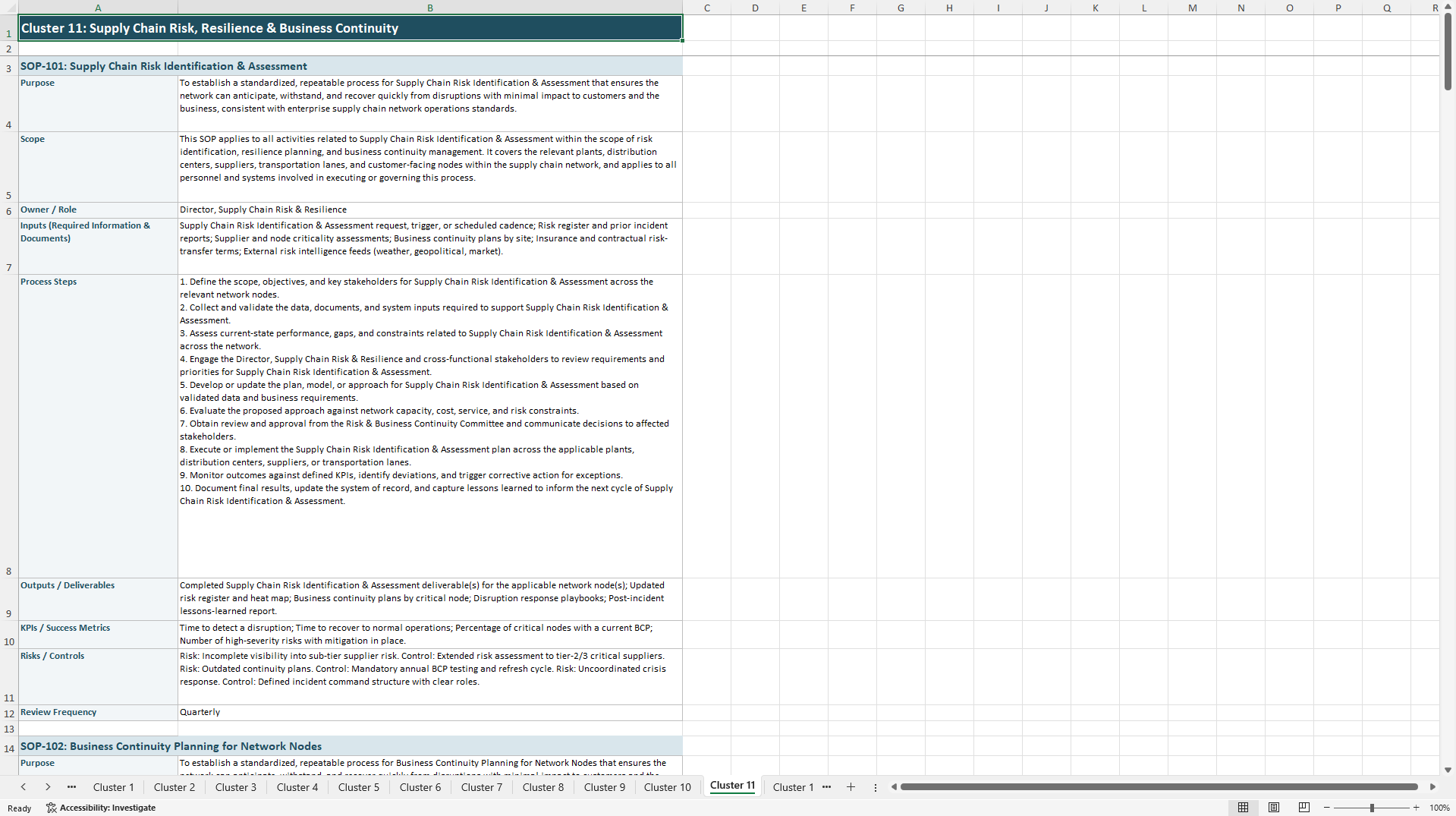Viewport: 1456px width, 816px height.
Task: Select the process steps text cell
Action: pyautogui.click(x=430, y=426)
